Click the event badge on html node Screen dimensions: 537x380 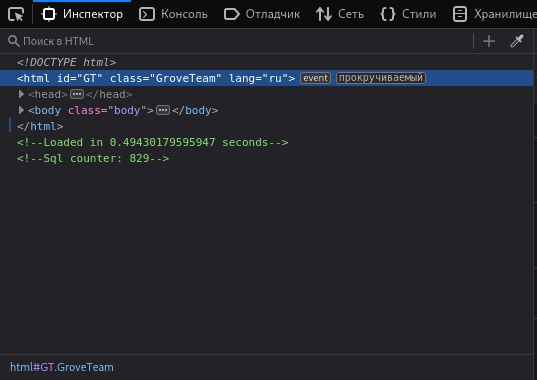point(315,78)
